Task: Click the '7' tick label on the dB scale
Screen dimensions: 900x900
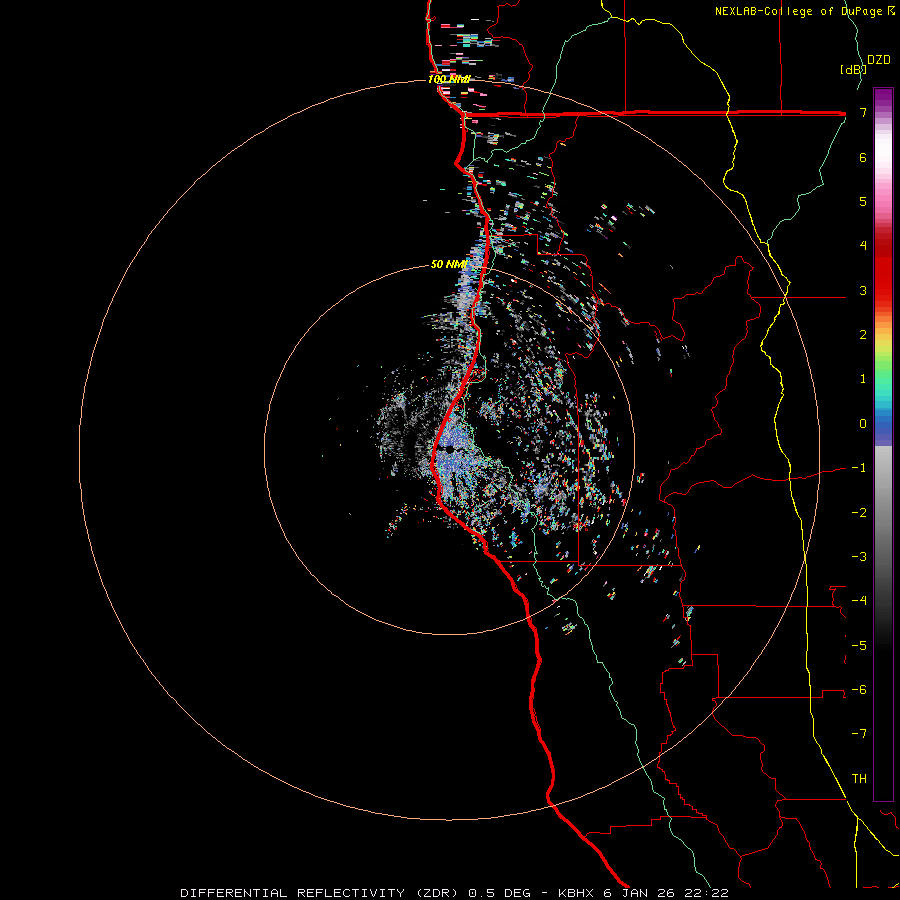Action: 863,112
